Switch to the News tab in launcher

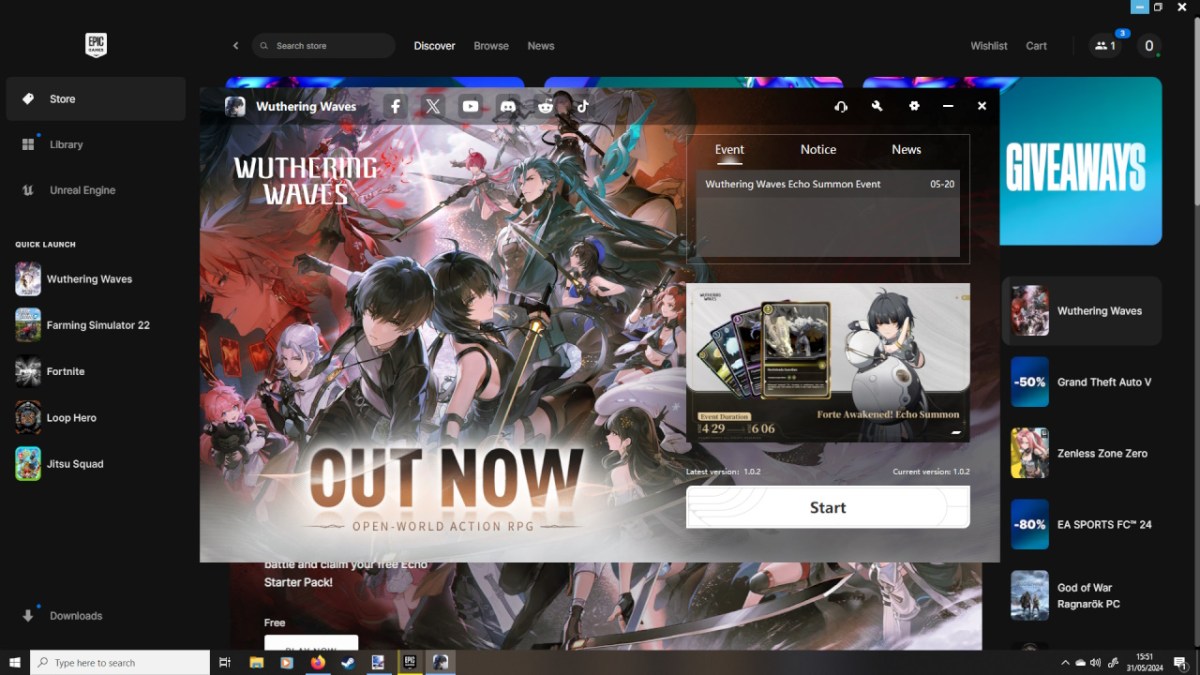pyautogui.click(x=906, y=149)
